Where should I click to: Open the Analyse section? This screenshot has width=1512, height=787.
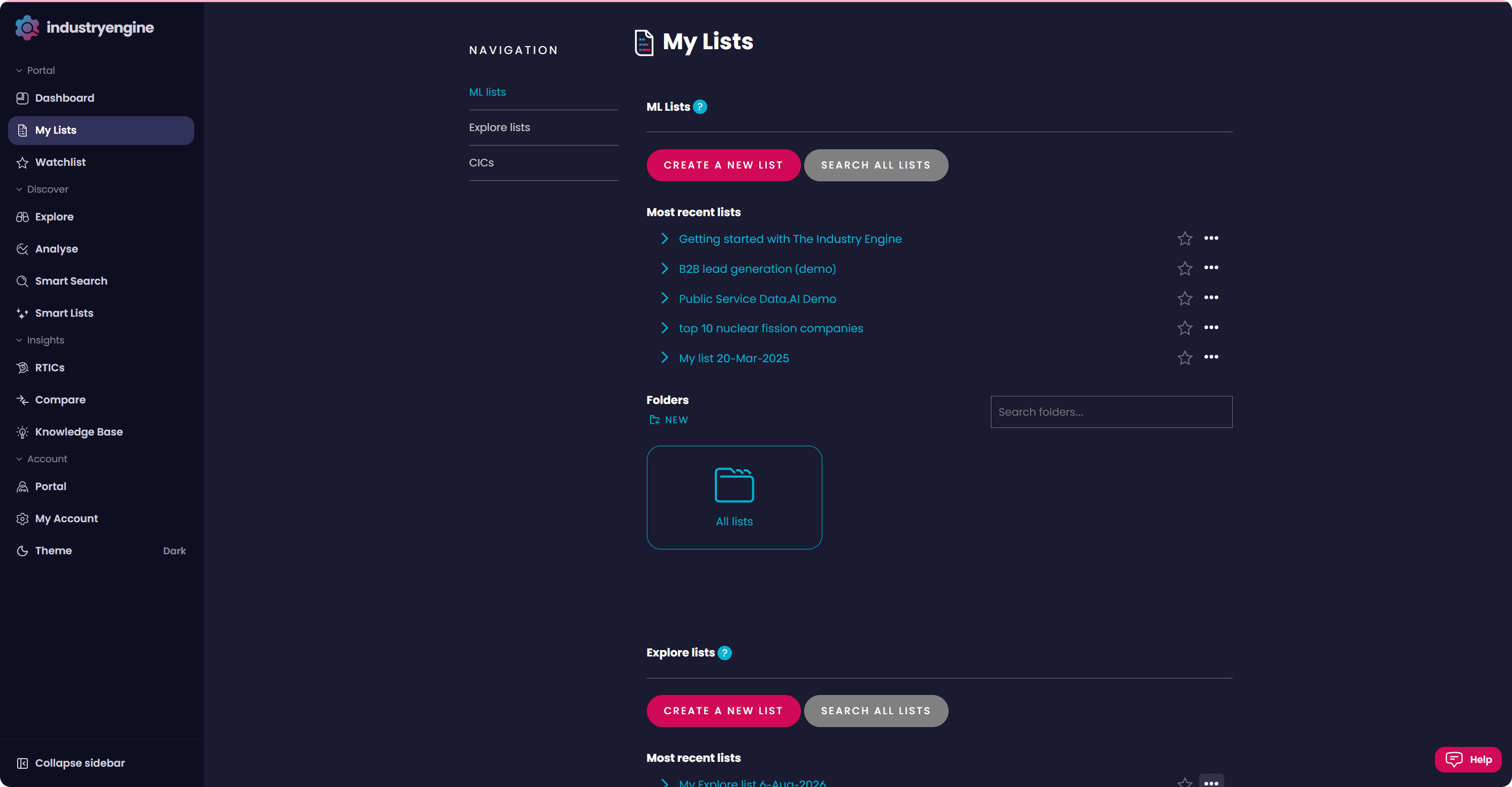click(101, 249)
